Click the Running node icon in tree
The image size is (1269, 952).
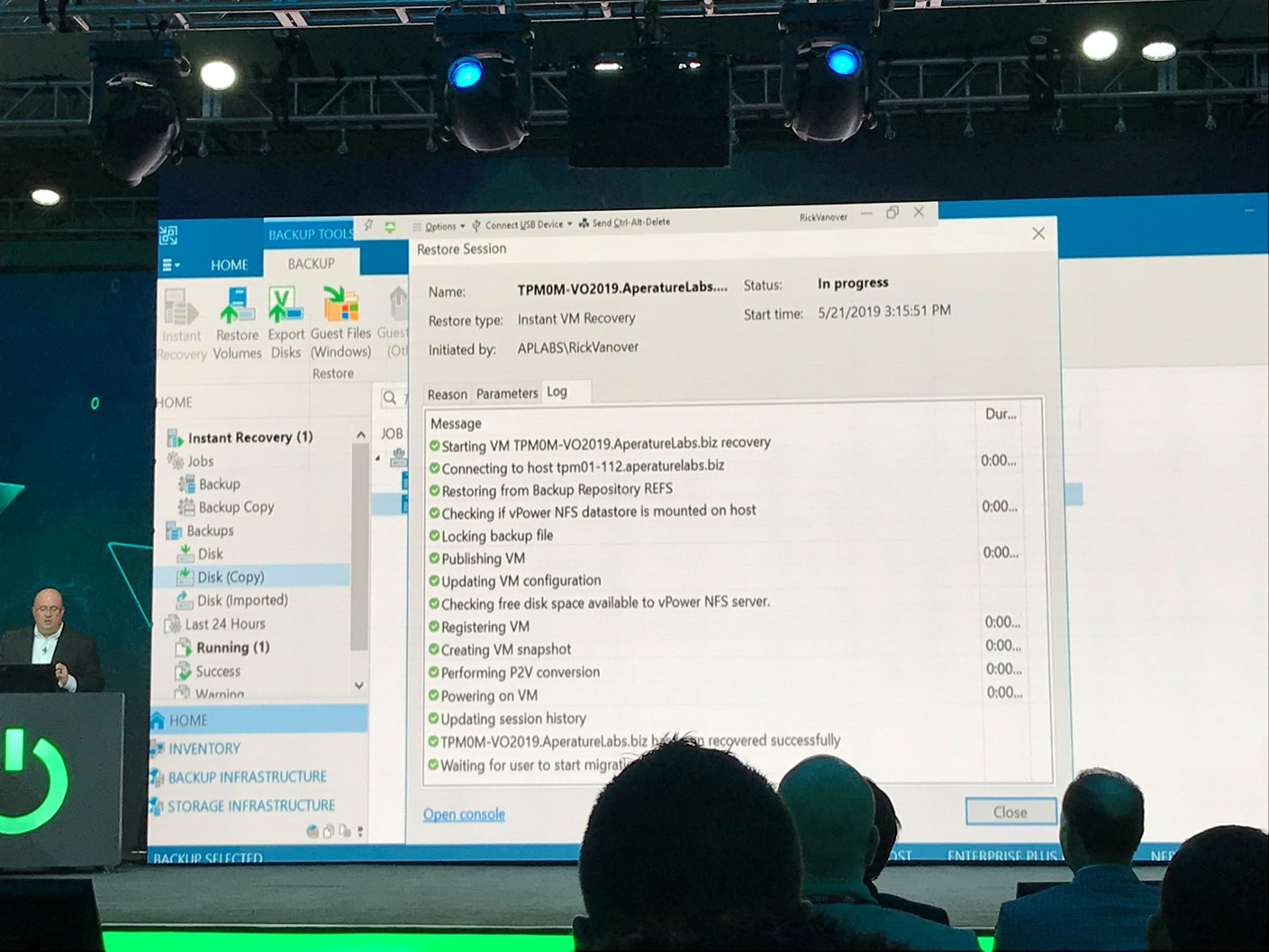click(183, 648)
